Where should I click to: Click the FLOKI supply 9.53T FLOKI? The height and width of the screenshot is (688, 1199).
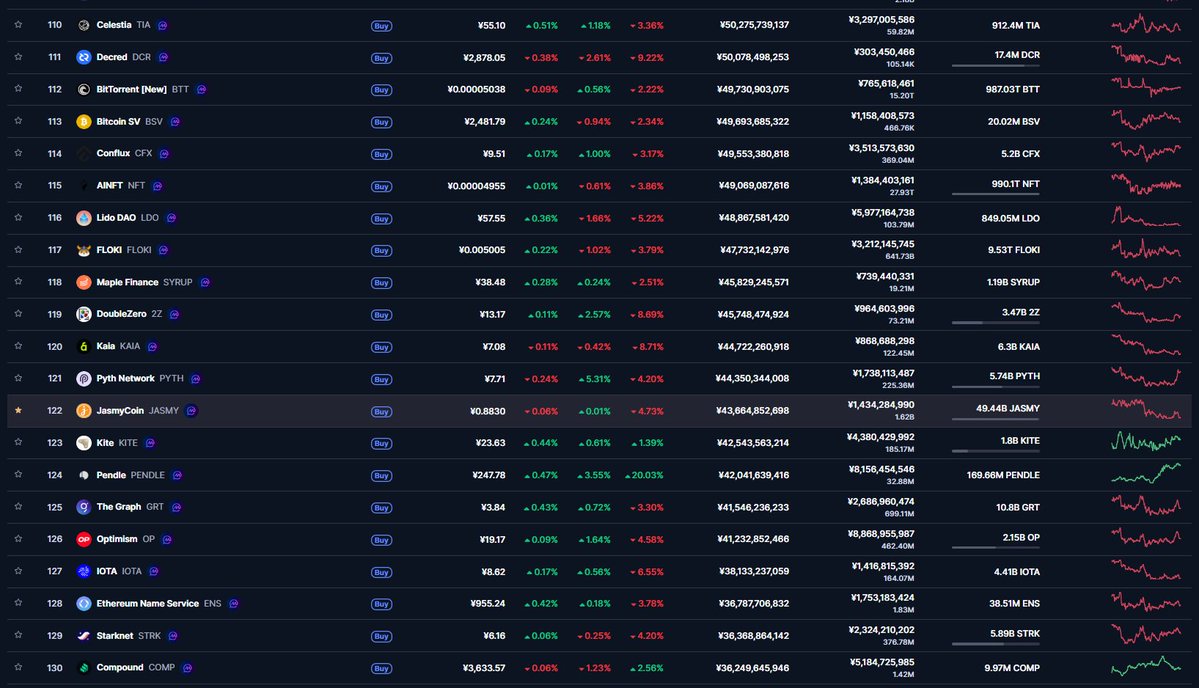(x=1014, y=250)
